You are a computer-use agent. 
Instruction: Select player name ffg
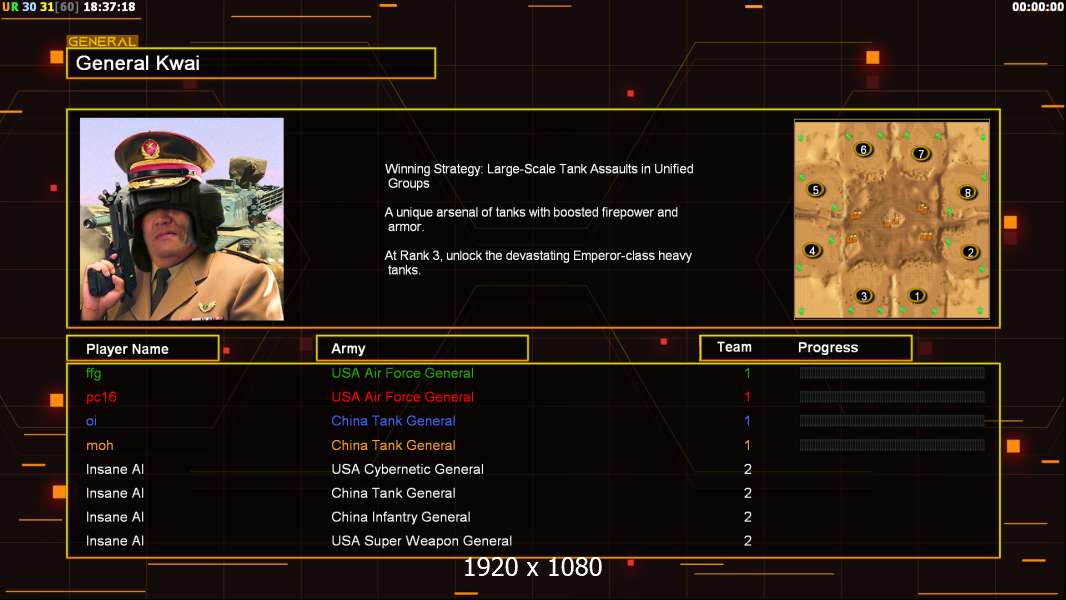pyautogui.click(x=93, y=373)
